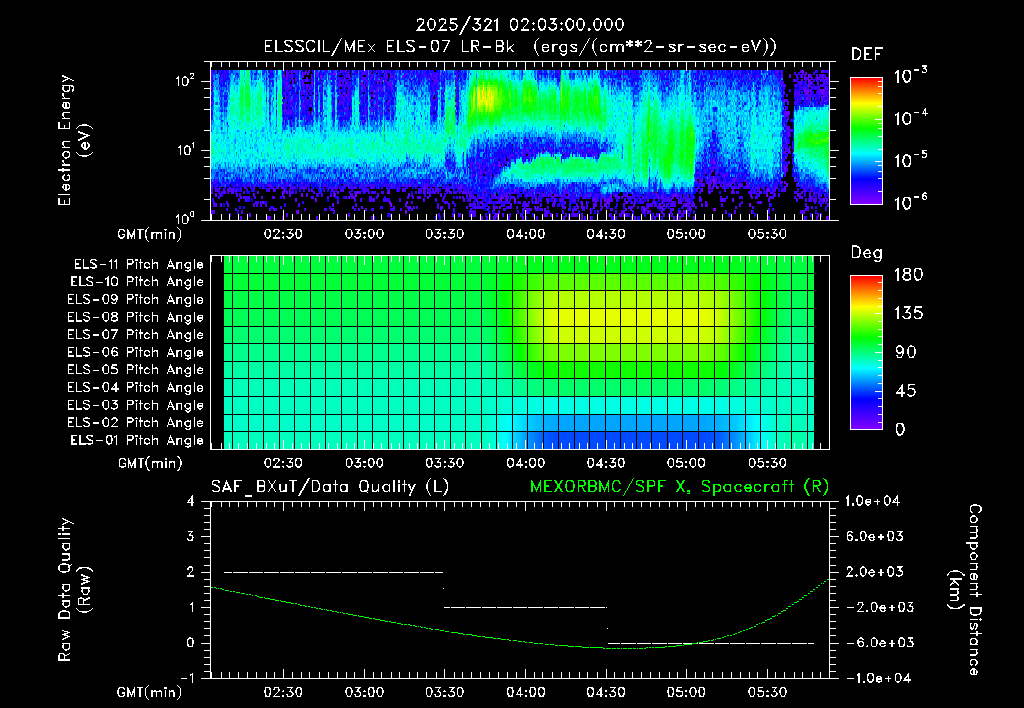The image size is (1024, 708).
Task: Click the GMT(min) label under the spectrogram
Action: [x=150, y=234]
